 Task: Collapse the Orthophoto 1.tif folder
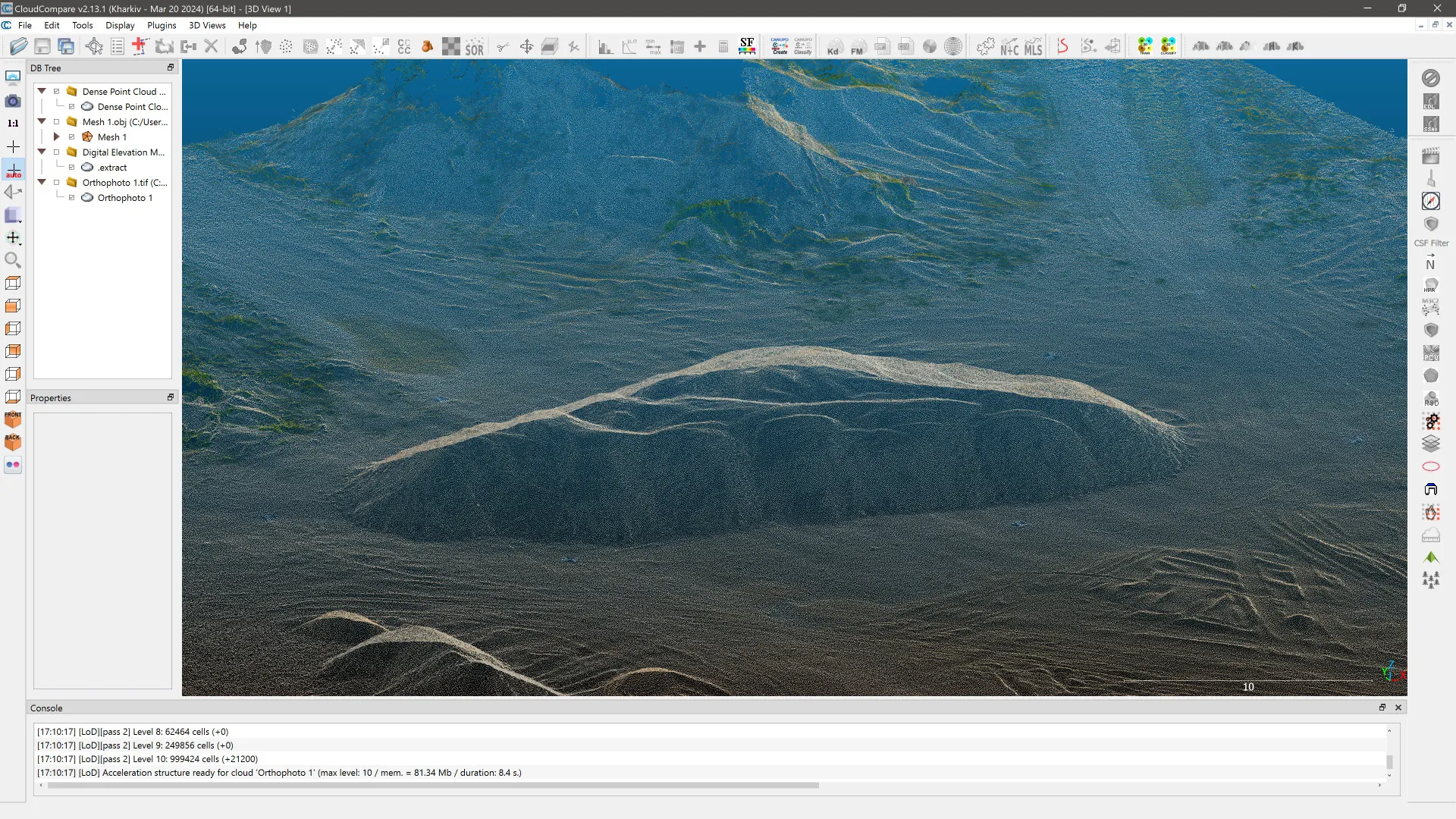[x=42, y=182]
